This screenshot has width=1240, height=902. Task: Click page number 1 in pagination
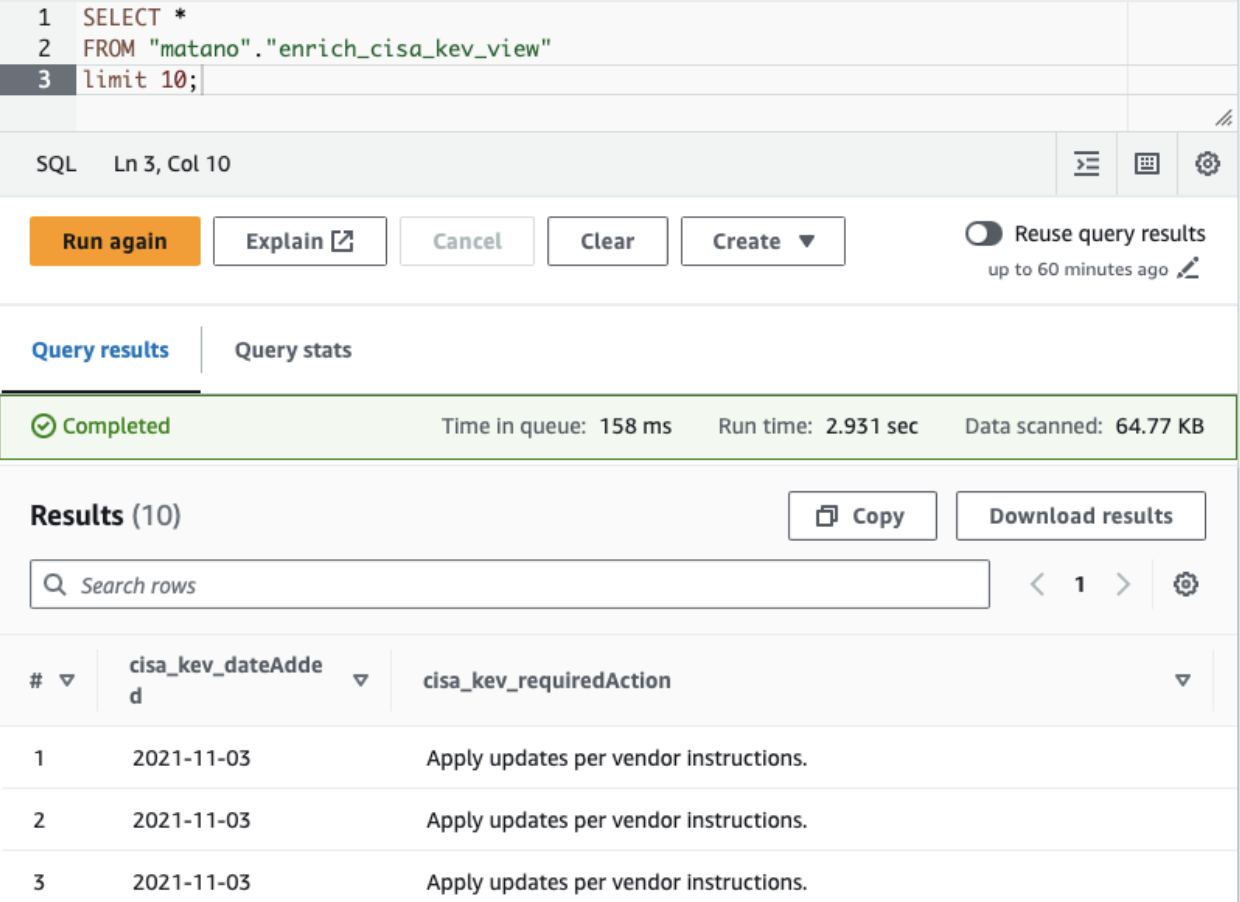click(1080, 584)
